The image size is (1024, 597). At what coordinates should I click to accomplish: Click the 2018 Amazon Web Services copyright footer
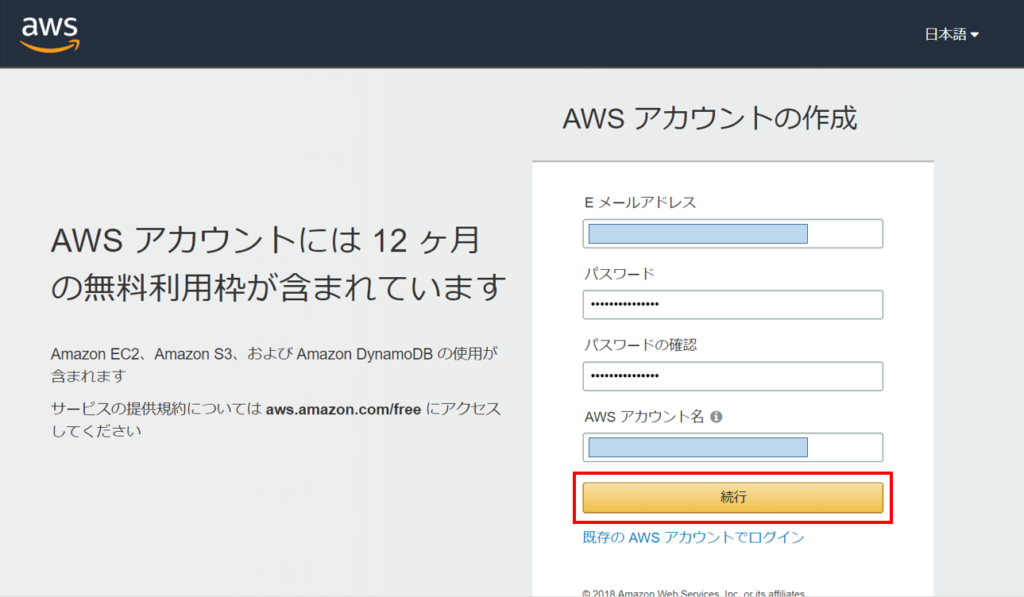point(693,592)
